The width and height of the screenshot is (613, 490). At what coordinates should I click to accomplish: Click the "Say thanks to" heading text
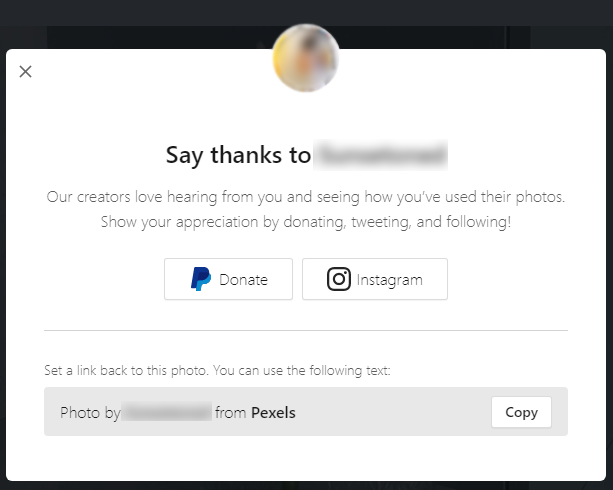238,155
